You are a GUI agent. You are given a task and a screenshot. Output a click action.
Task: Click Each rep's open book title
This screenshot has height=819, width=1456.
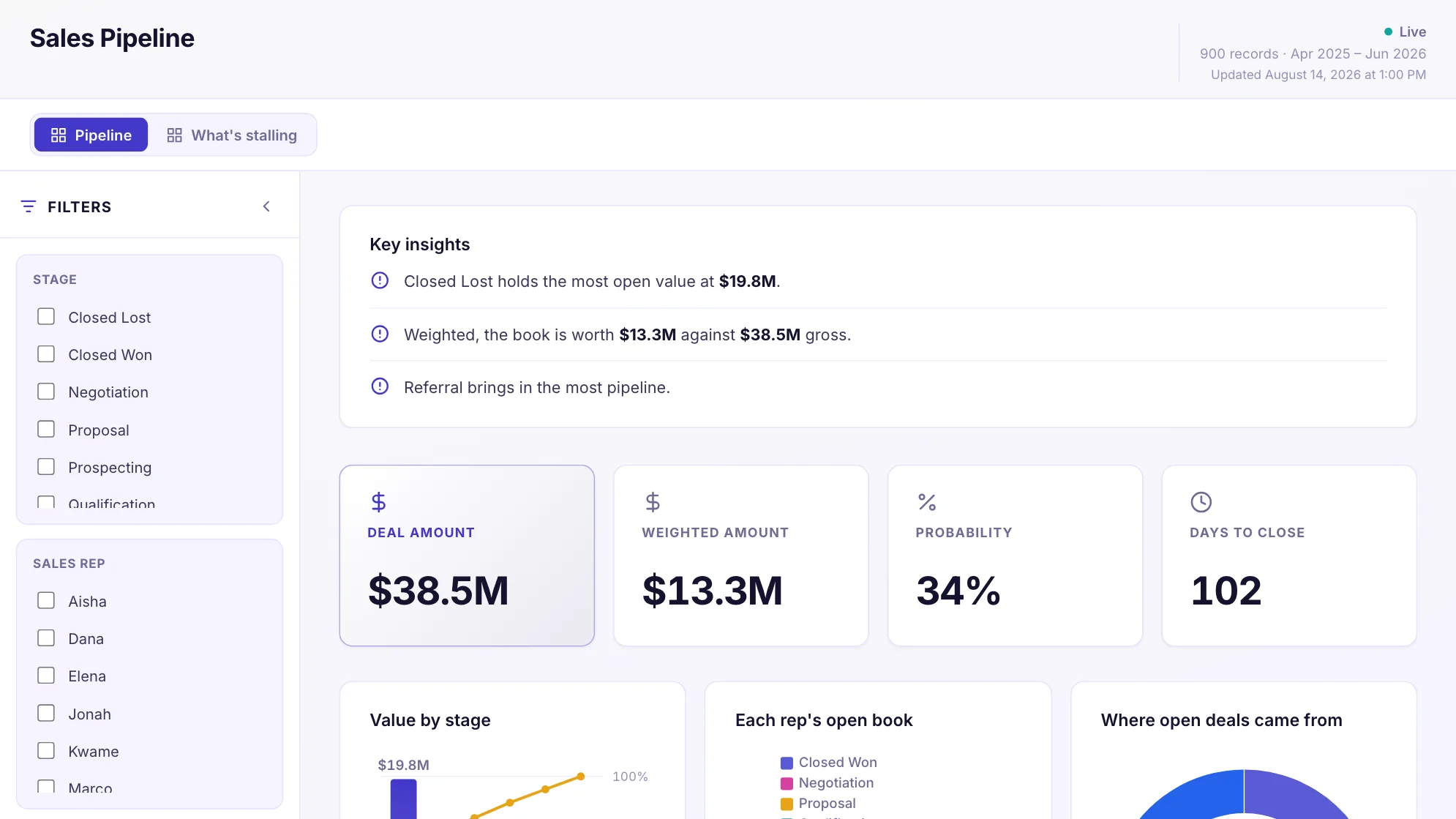click(824, 720)
